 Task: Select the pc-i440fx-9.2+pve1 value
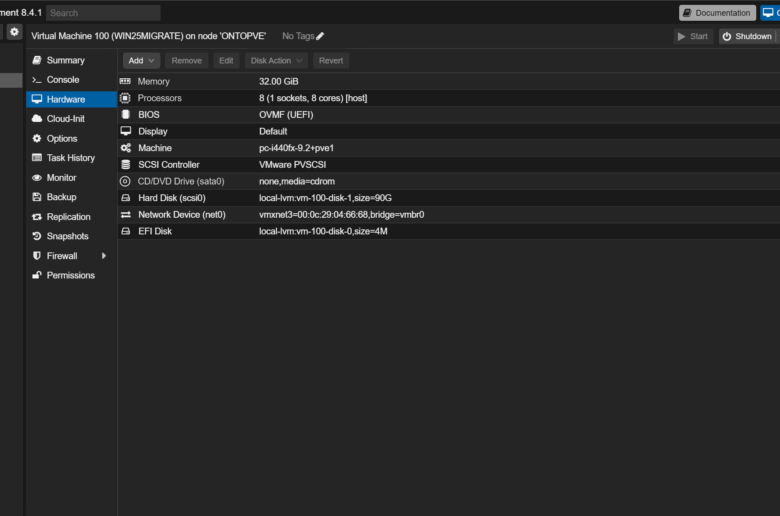coord(296,148)
